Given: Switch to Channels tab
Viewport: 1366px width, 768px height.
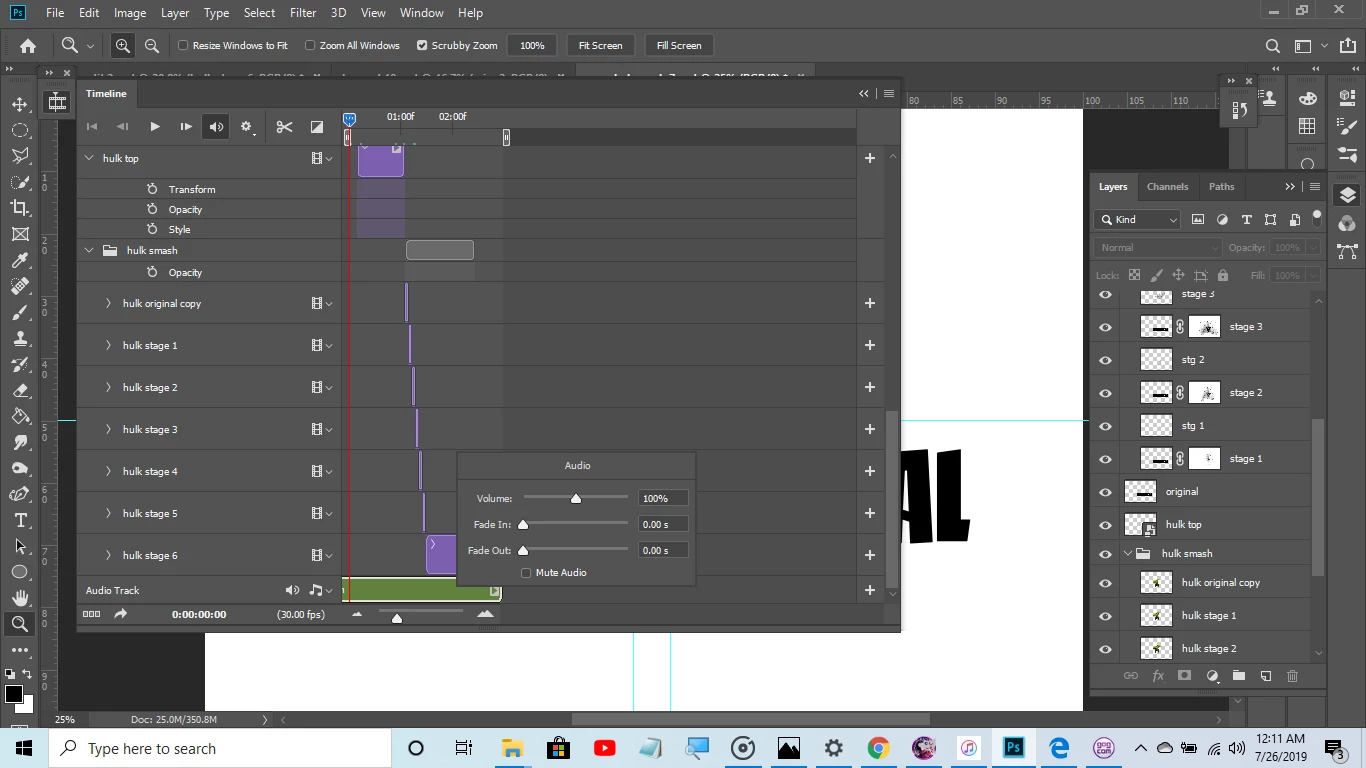Looking at the screenshot, I should pos(1167,187).
